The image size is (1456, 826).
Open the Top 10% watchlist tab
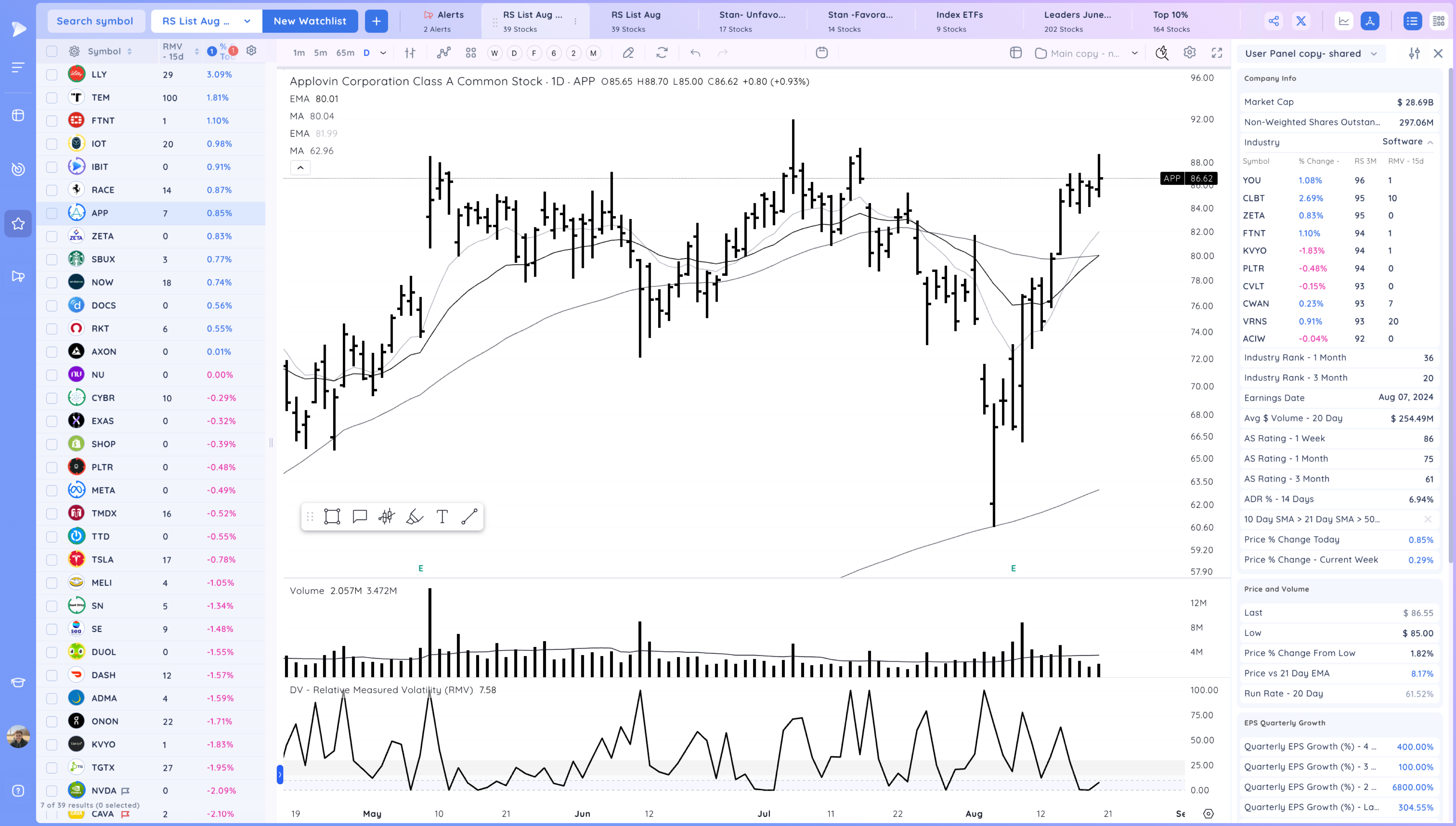coord(1171,21)
